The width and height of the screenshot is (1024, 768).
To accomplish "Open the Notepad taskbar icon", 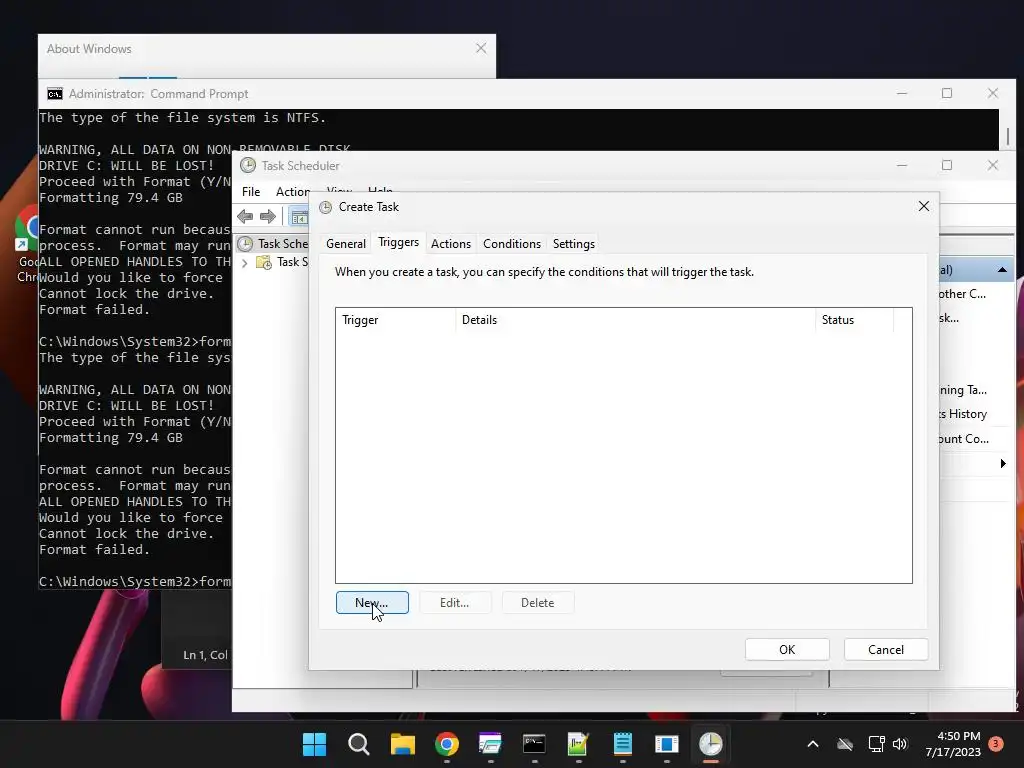I will pos(622,744).
